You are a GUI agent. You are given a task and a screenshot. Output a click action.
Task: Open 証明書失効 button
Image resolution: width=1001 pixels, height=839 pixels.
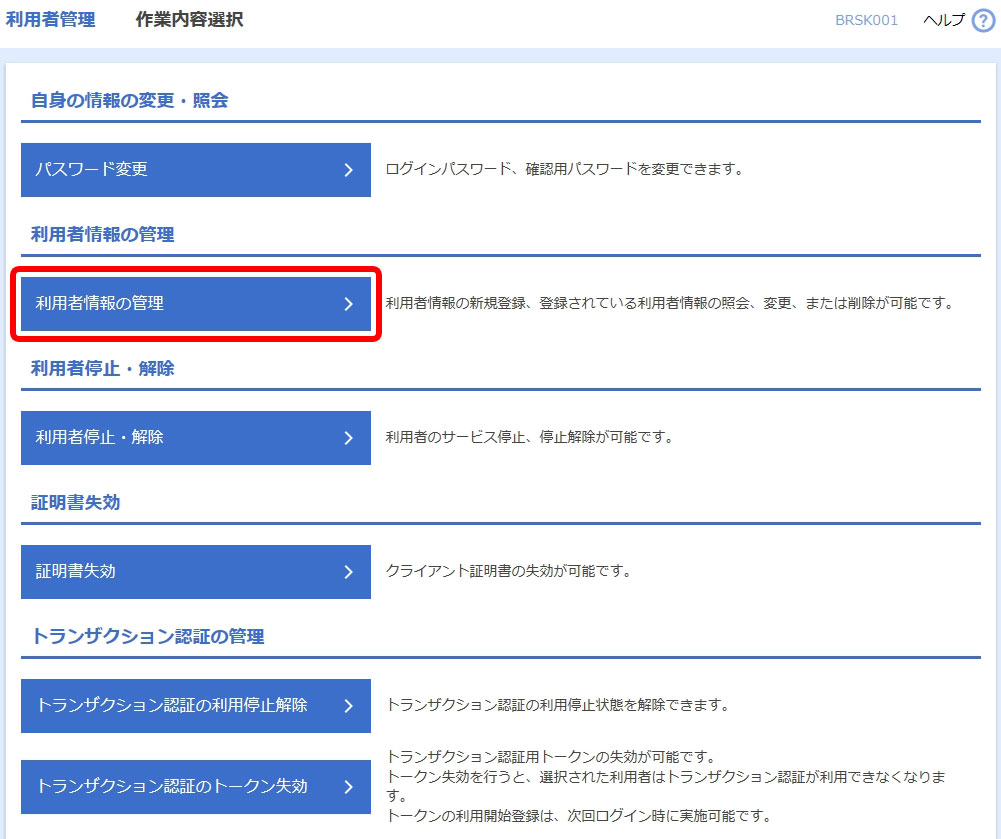[x=196, y=572]
